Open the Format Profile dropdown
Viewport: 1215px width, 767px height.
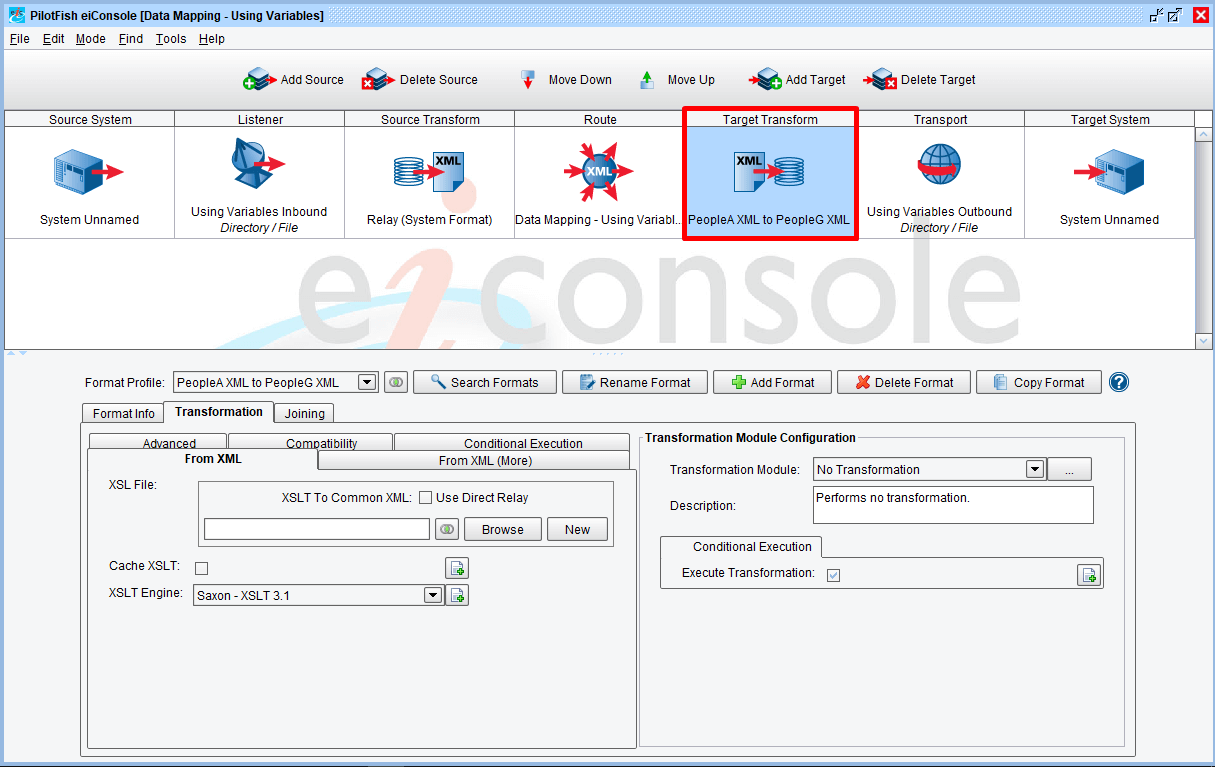[x=367, y=382]
